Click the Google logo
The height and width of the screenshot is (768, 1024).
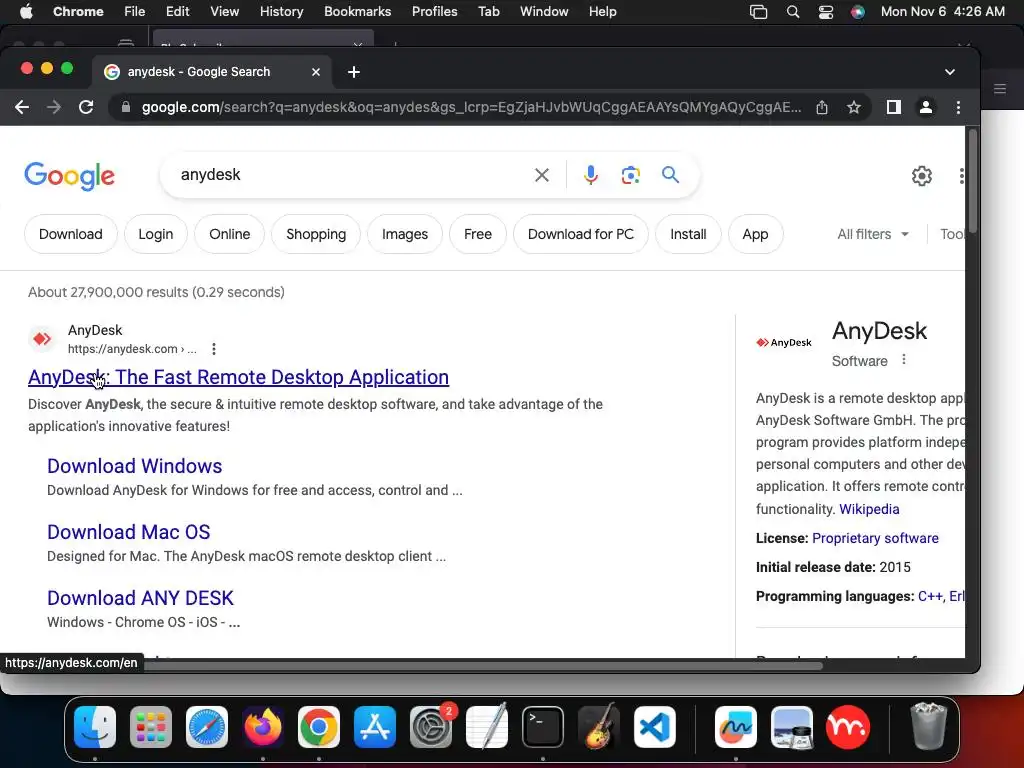pos(69,176)
